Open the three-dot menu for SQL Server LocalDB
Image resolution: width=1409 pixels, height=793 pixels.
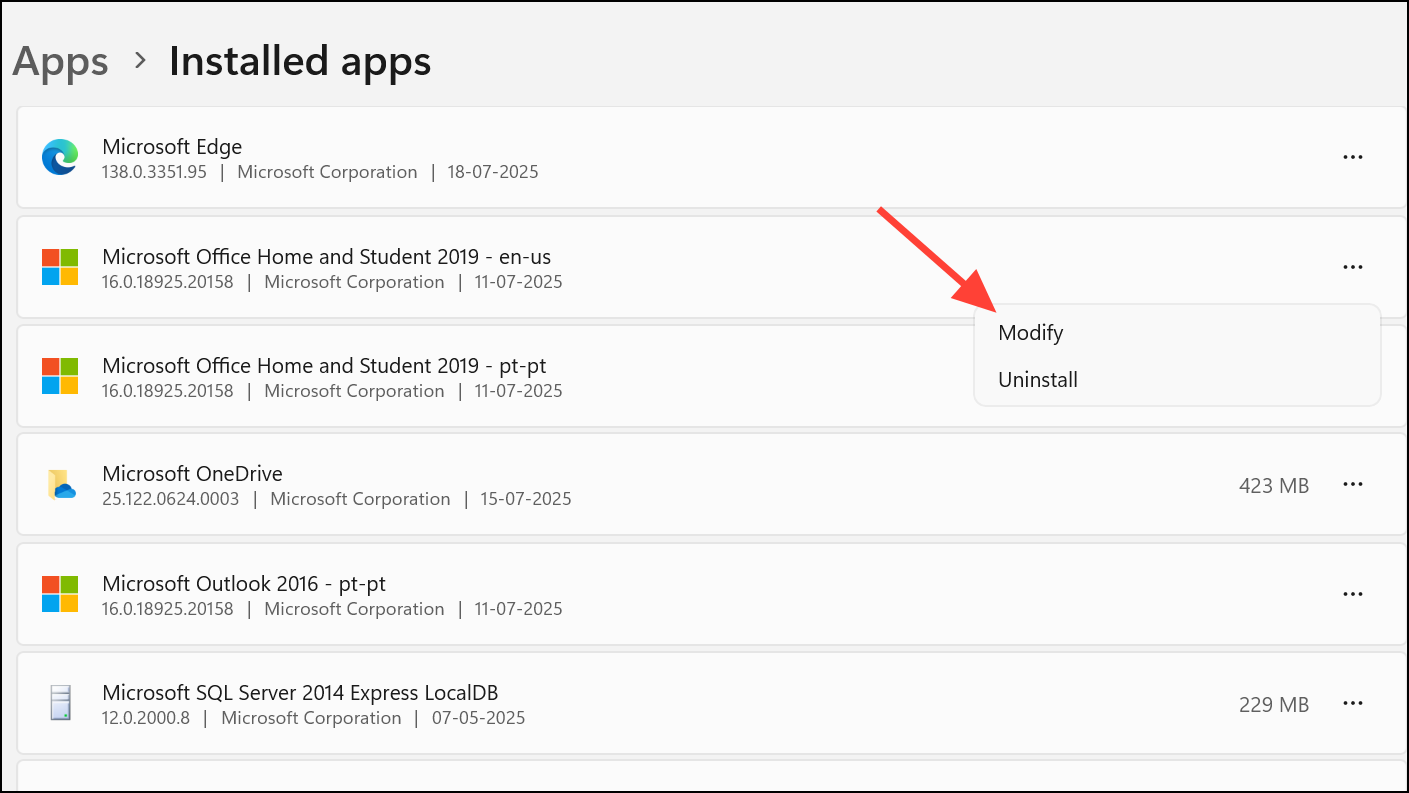click(x=1353, y=703)
